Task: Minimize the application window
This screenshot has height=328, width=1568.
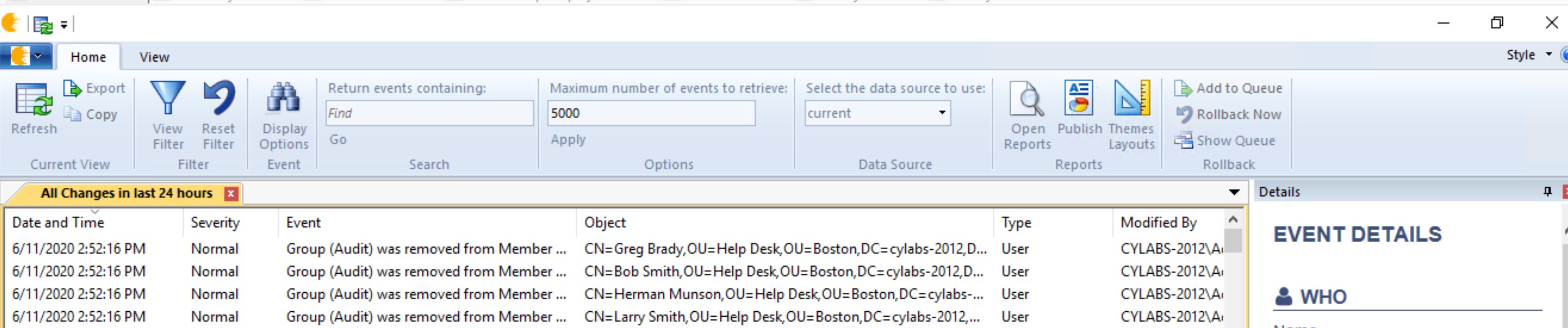Action: click(1443, 23)
